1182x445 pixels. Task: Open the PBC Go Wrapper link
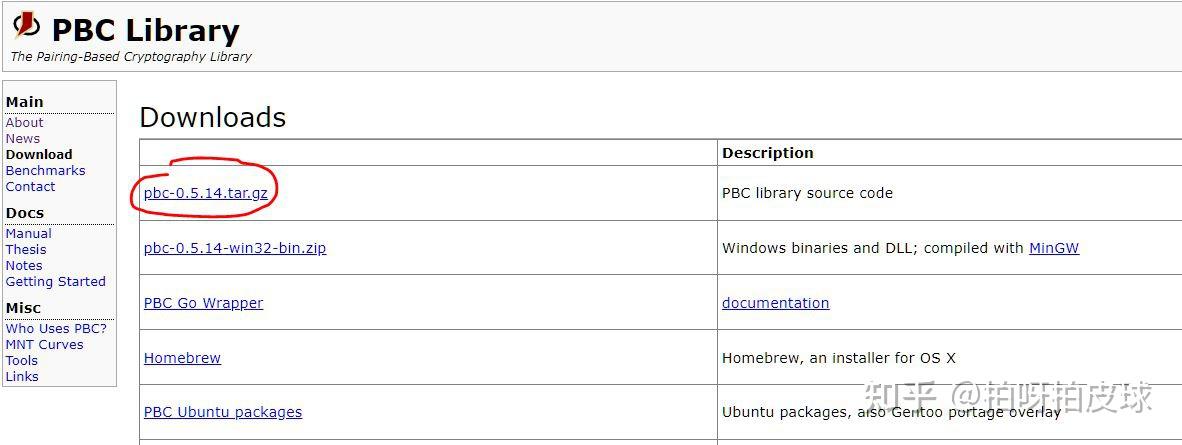203,303
